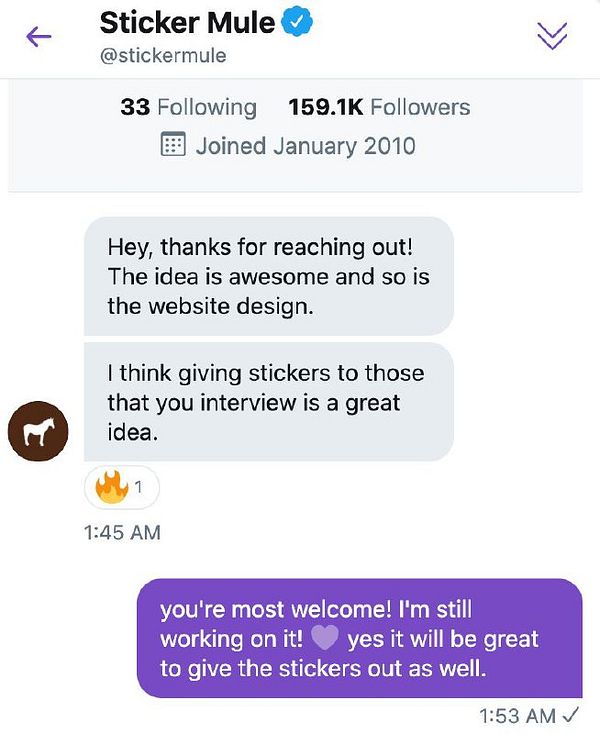
Task: Go back using the purple arrow
Action: [x=39, y=37]
